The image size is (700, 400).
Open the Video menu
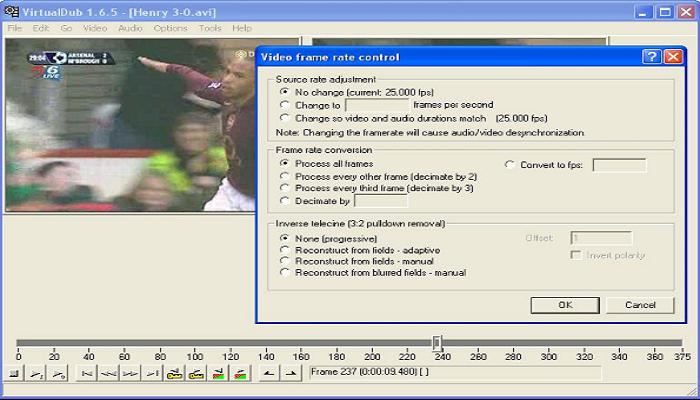click(x=95, y=28)
